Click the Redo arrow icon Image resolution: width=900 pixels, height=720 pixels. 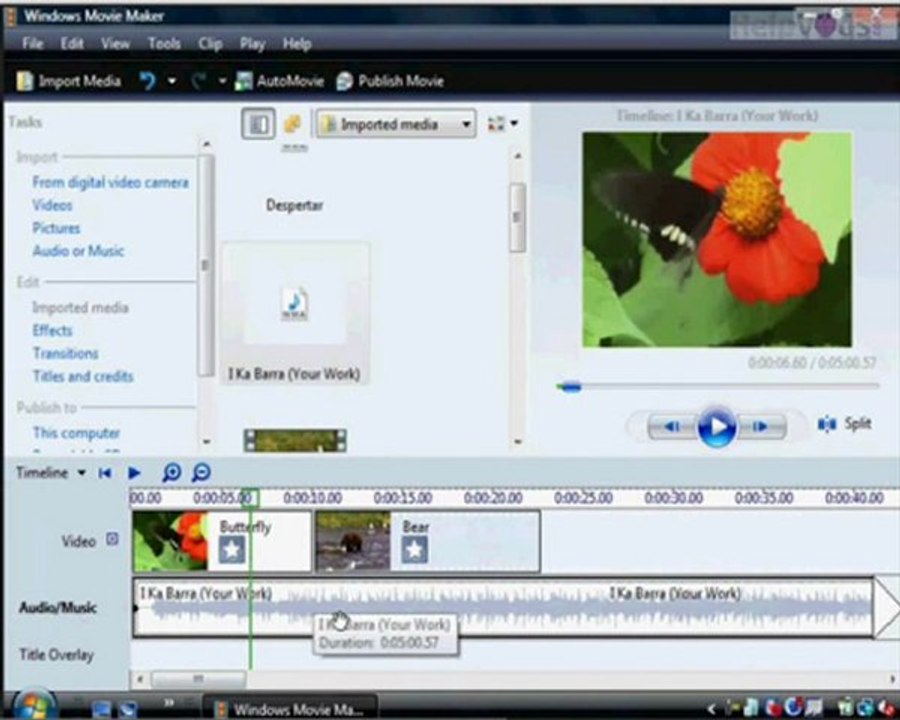[198, 81]
